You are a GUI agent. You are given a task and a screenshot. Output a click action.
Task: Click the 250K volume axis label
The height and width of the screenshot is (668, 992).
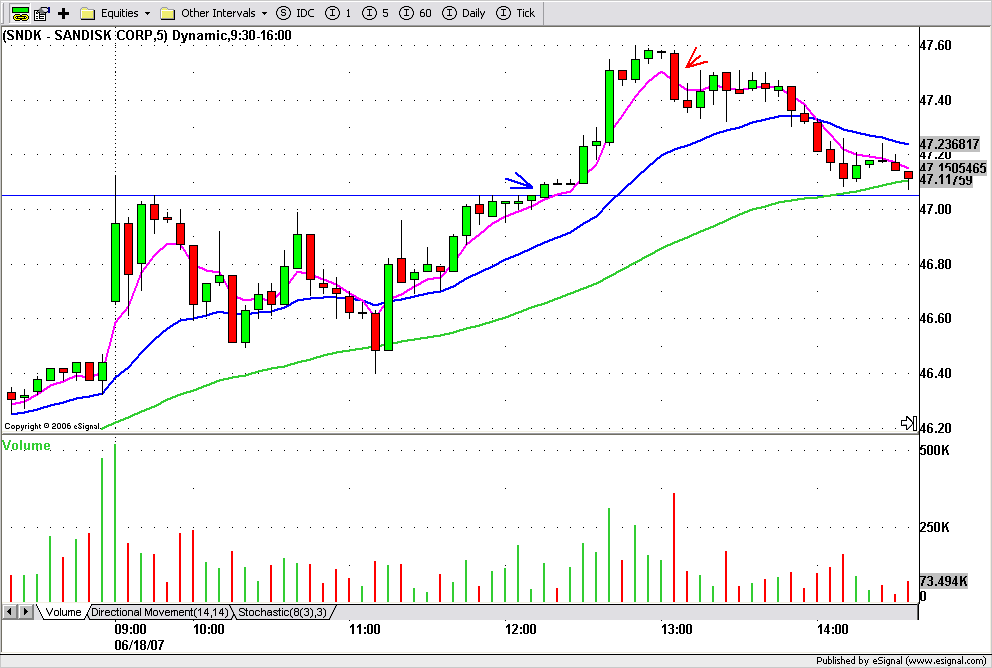tap(934, 527)
